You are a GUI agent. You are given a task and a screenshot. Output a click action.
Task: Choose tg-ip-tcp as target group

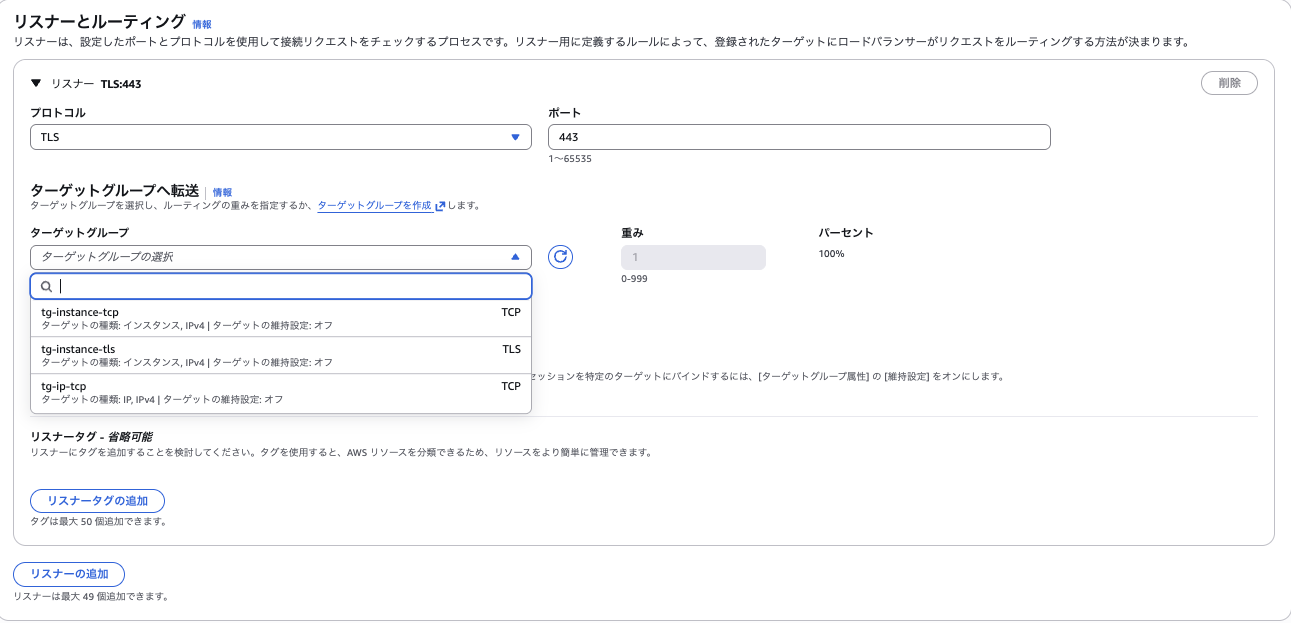200,392
